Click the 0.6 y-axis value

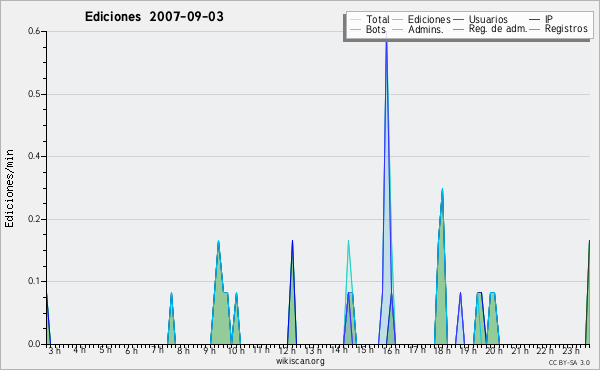(x=34, y=31)
